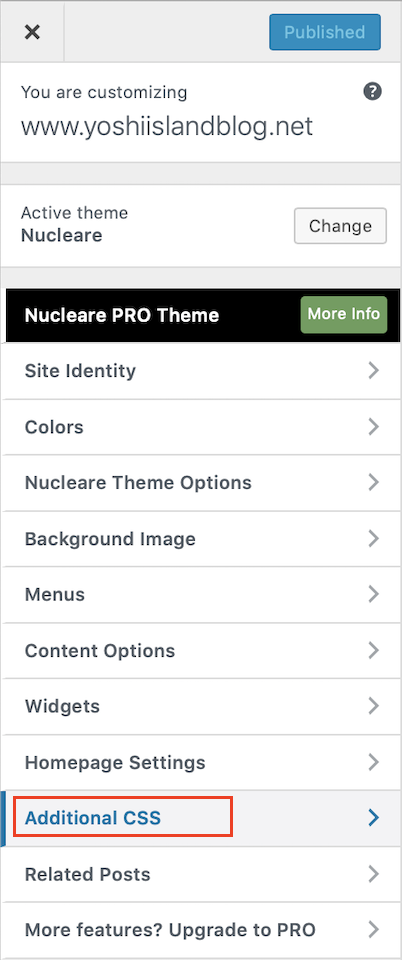The image size is (402, 960).
Task: Open the Nucleare Theme Options section
Action: pos(201,482)
